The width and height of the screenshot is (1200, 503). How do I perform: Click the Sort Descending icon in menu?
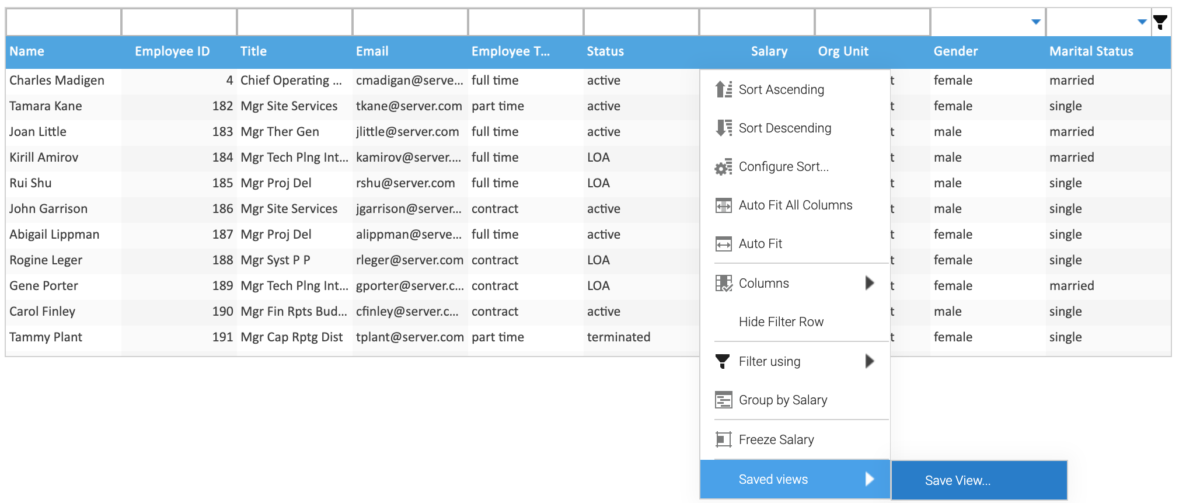pyautogui.click(x=724, y=128)
